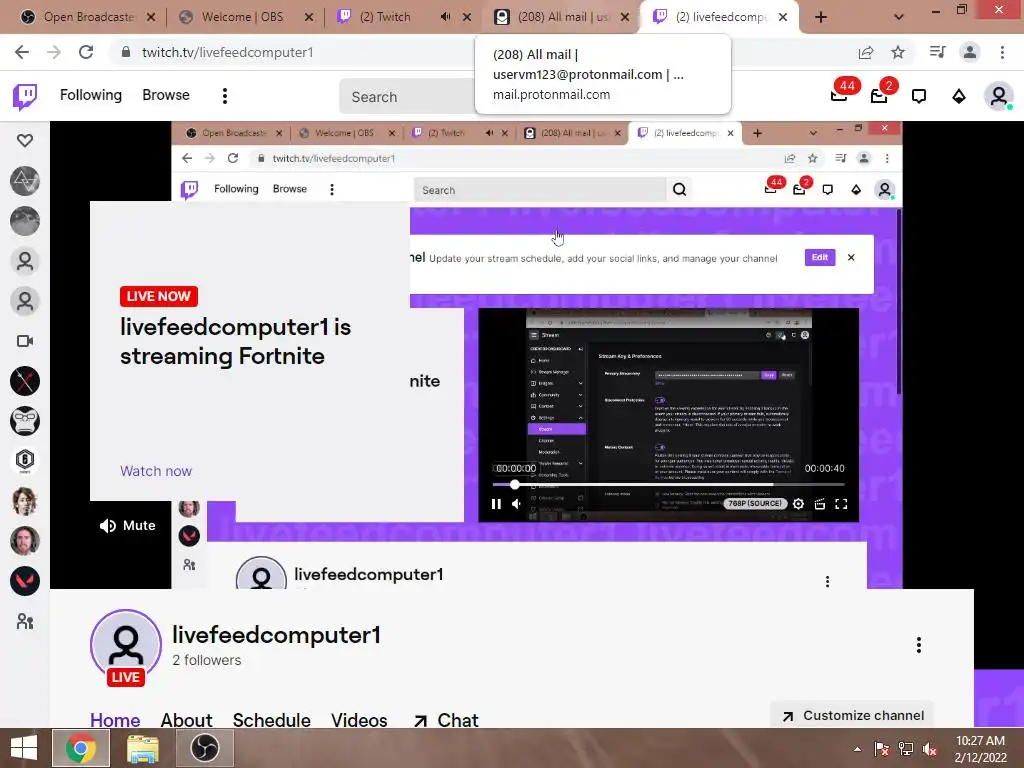This screenshot has width=1024, height=768.
Task: Open Get Bits diamond icon
Action: [959, 97]
